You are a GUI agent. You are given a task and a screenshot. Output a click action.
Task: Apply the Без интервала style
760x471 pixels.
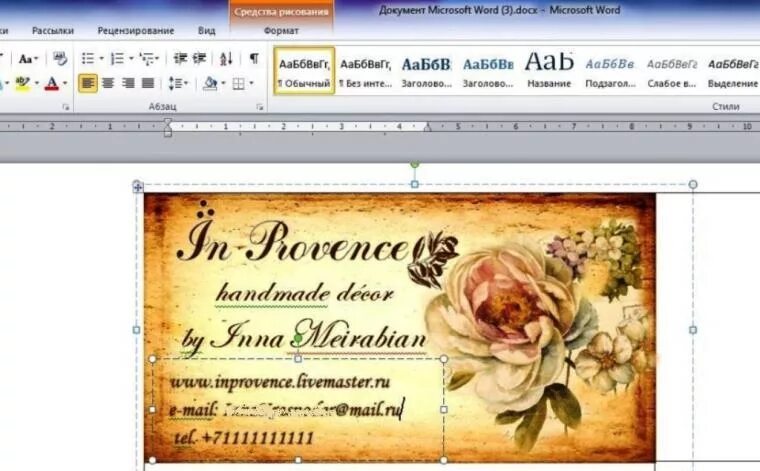365,71
